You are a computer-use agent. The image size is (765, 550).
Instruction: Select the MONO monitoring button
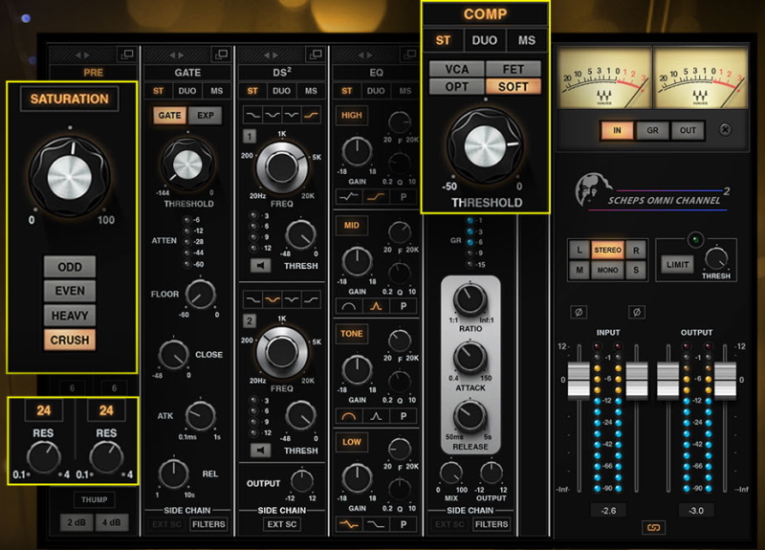point(607,270)
